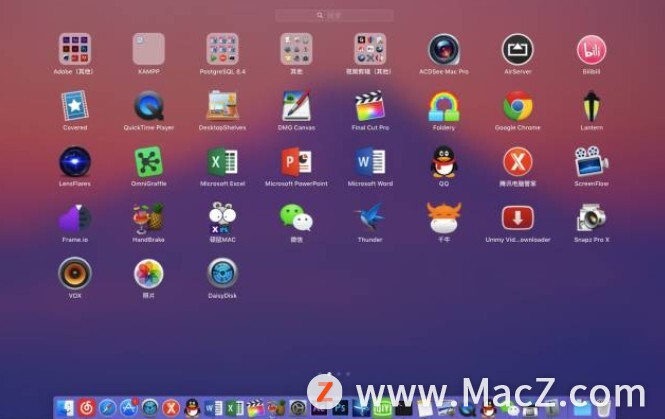This screenshot has width=665, height=419.
Task: Open HandBrake from the Launchpad grid
Action: (148, 218)
